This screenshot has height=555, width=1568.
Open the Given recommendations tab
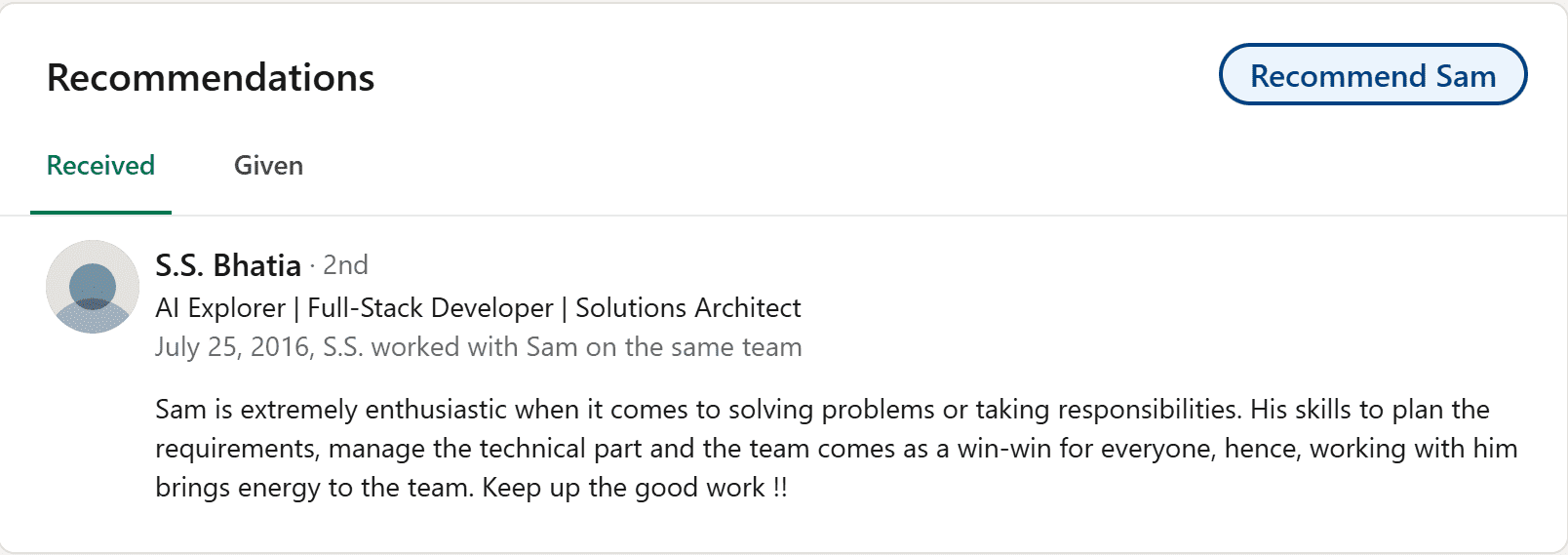[x=268, y=166]
